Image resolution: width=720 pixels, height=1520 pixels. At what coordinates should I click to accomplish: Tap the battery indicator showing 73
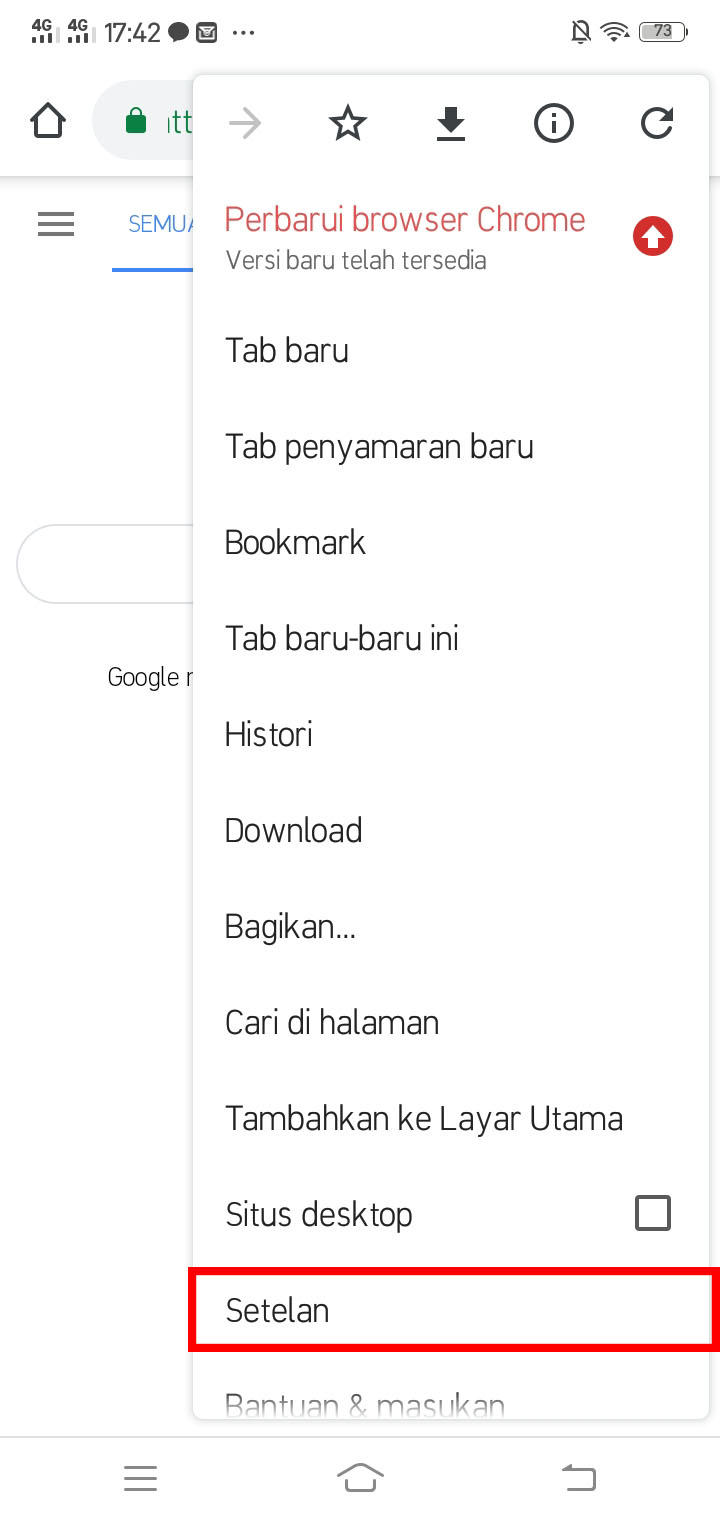[662, 31]
